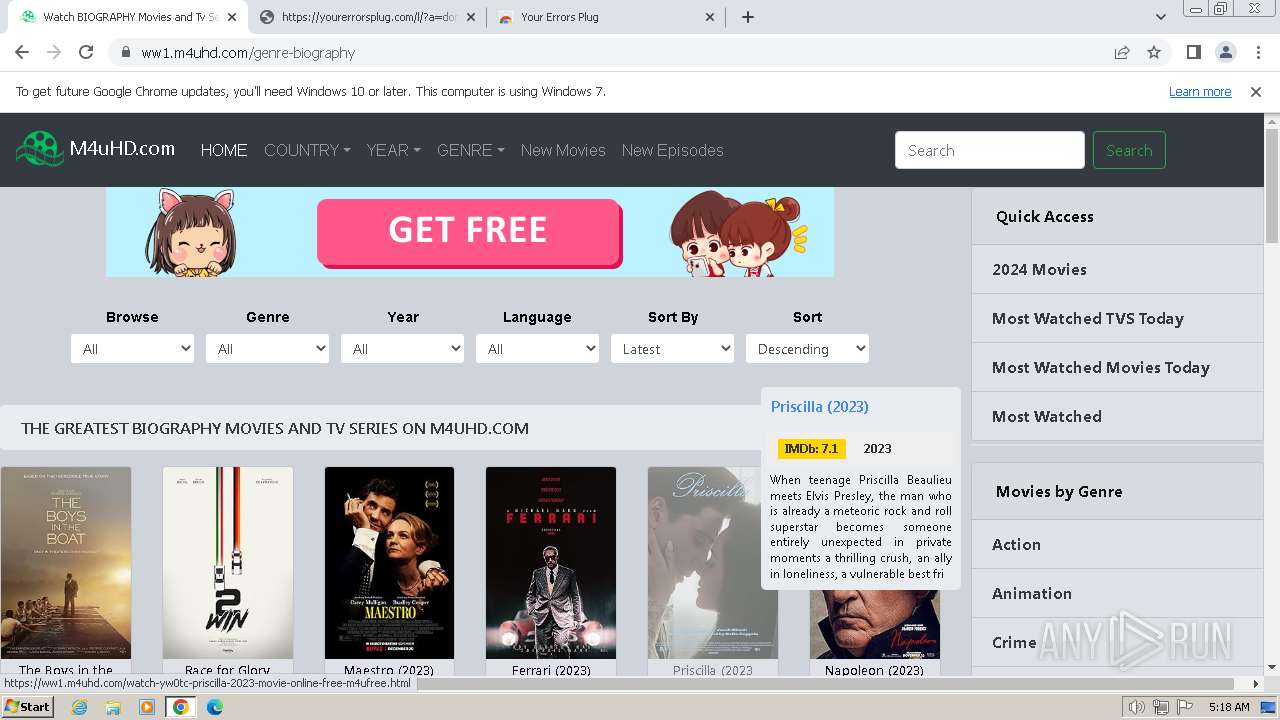
Task: Open the Chrome profile avatar icon
Action: coord(1225,52)
